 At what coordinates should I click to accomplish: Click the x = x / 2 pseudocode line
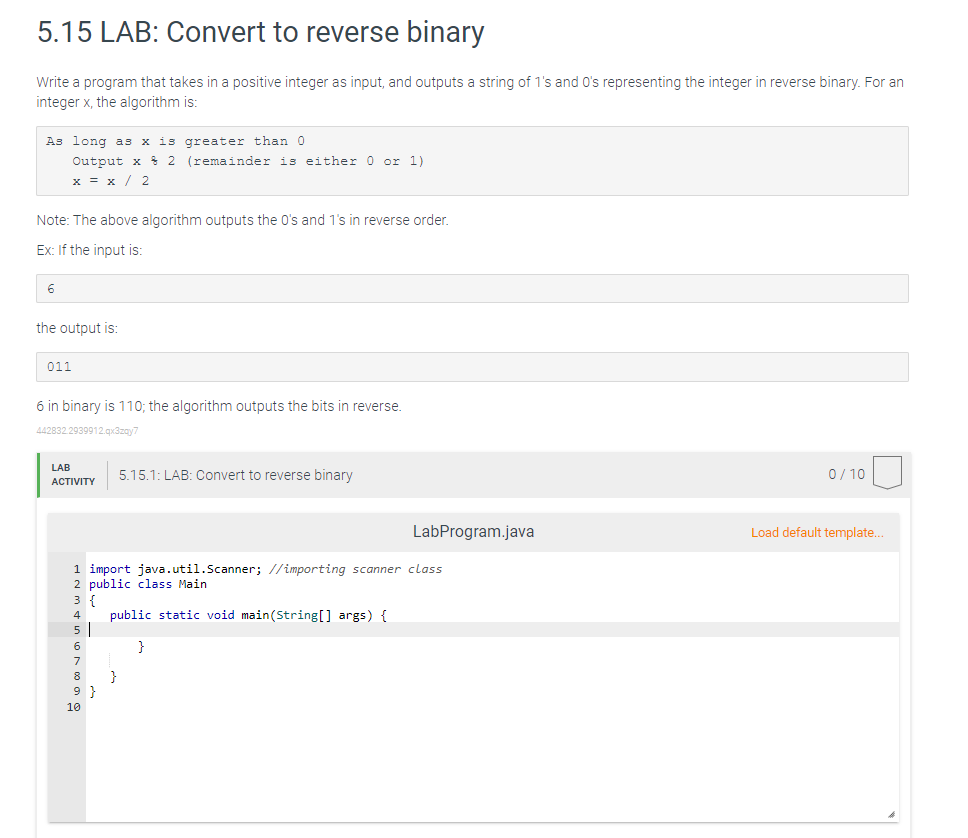(x=110, y=180)
